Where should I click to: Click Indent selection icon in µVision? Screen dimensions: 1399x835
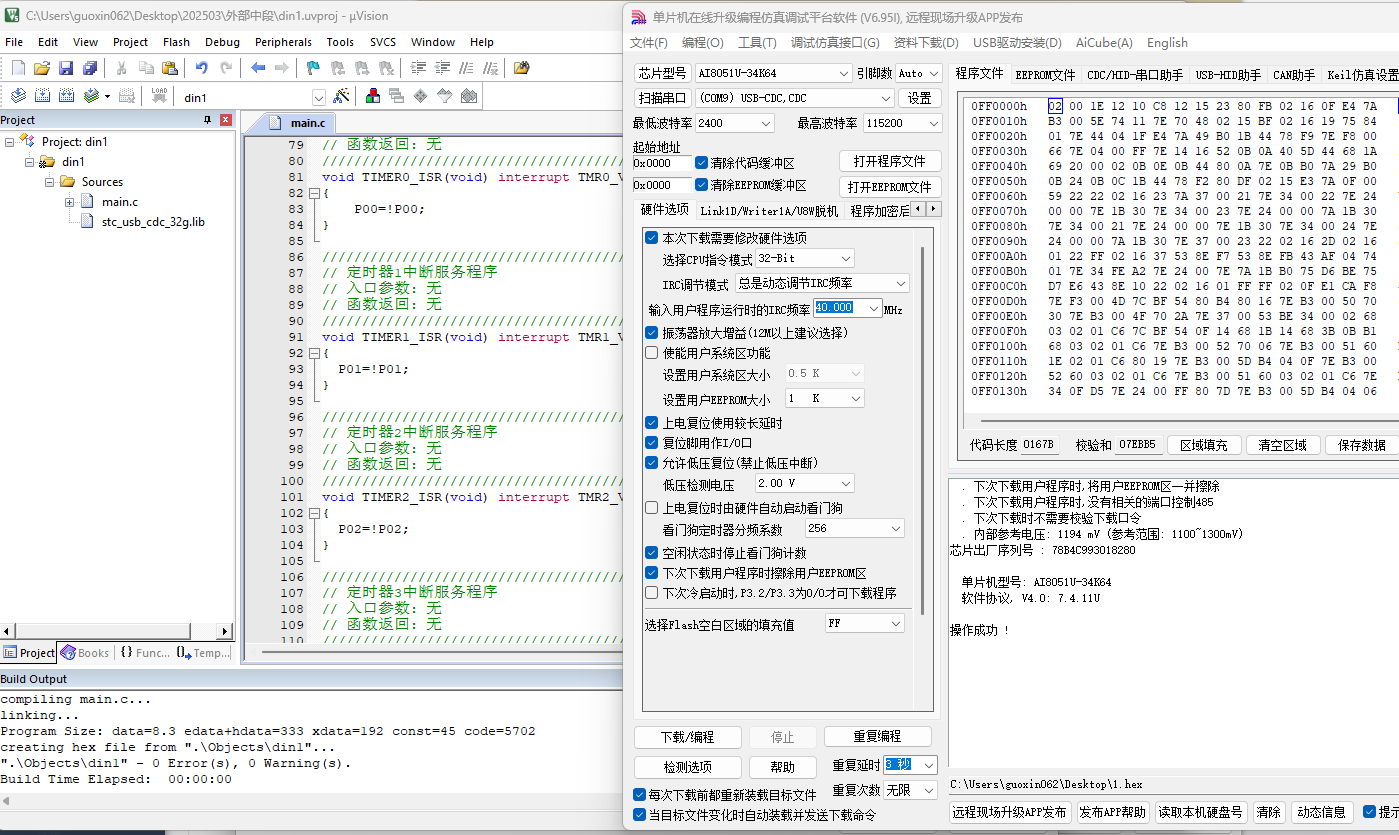418,68
